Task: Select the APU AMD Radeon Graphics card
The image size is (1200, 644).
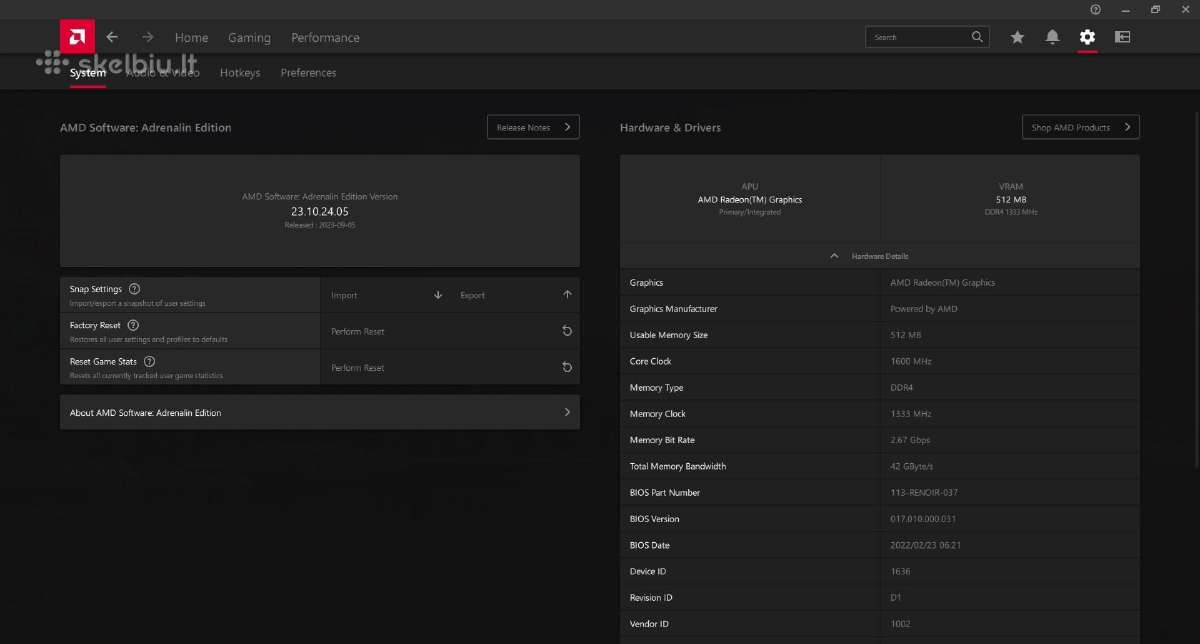Action: point(750,199)
